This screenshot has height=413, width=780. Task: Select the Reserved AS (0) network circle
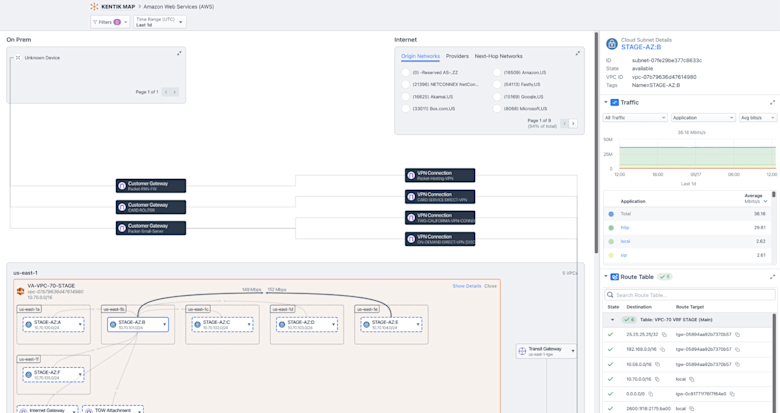point(405,73)
